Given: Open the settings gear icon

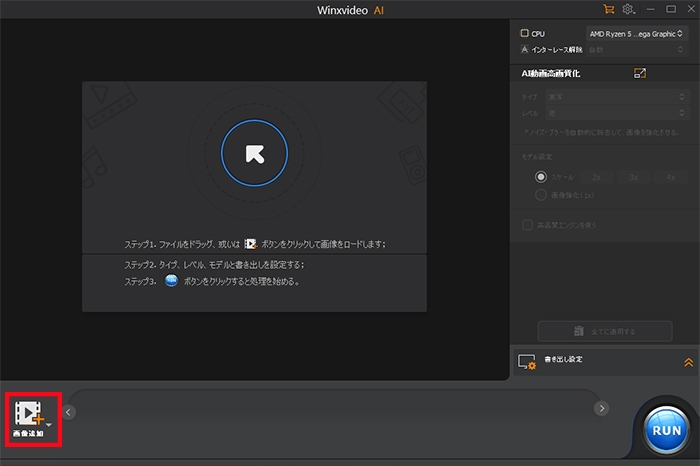Looking at the screenshot, I should pos(628,9).
